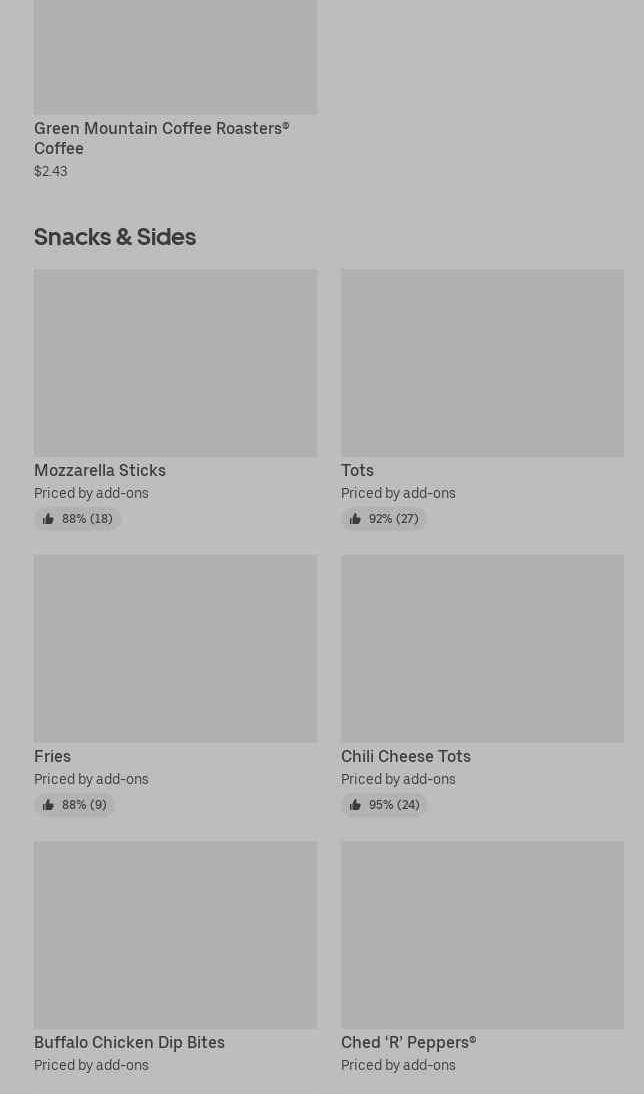Screen dimensions: 644x1094
Task: Click thumbs-up icon under Chili Cheese Tots
Action: (x=355, y=805)
